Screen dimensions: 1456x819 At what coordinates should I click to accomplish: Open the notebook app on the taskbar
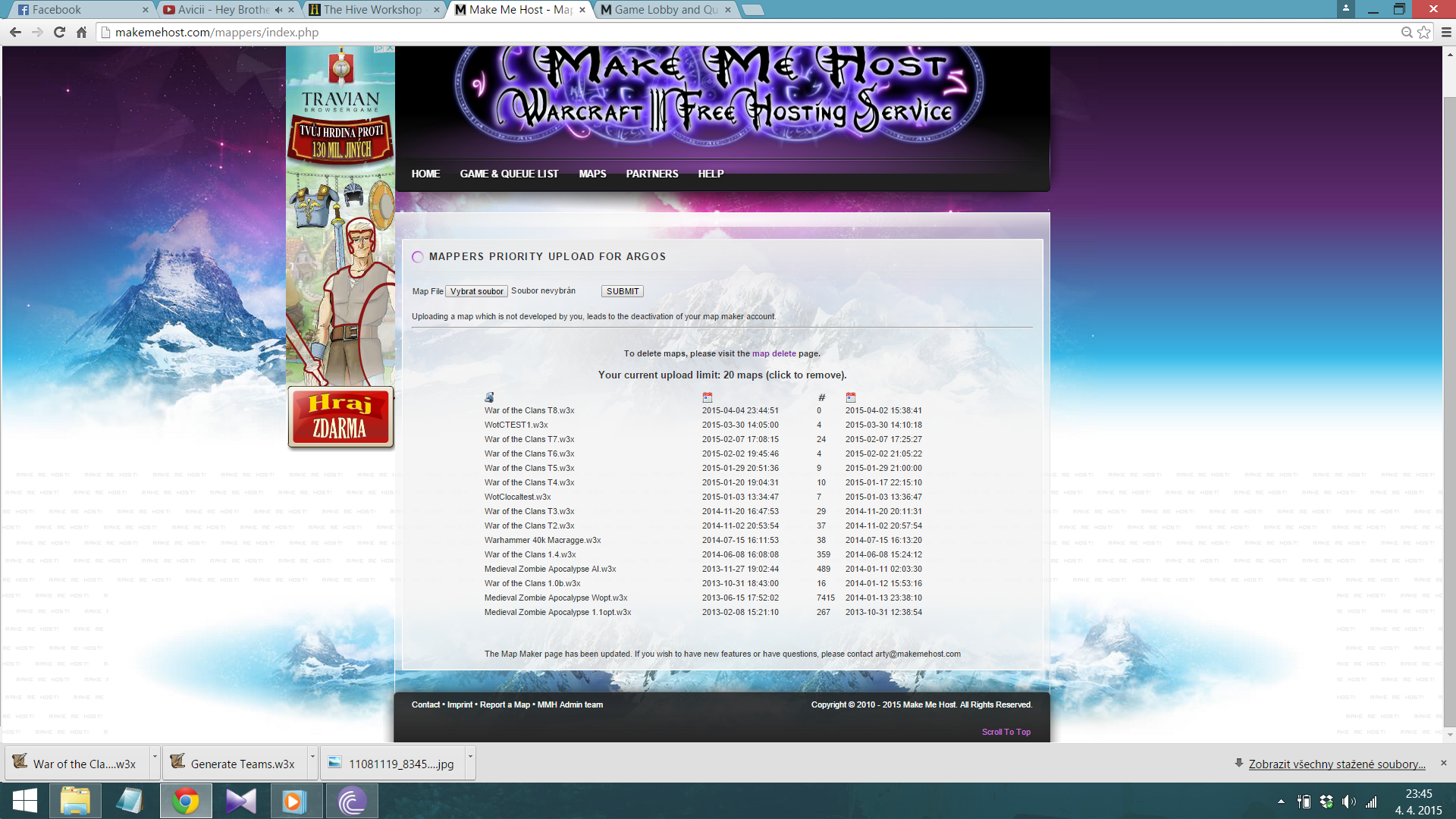click(130, 801)
